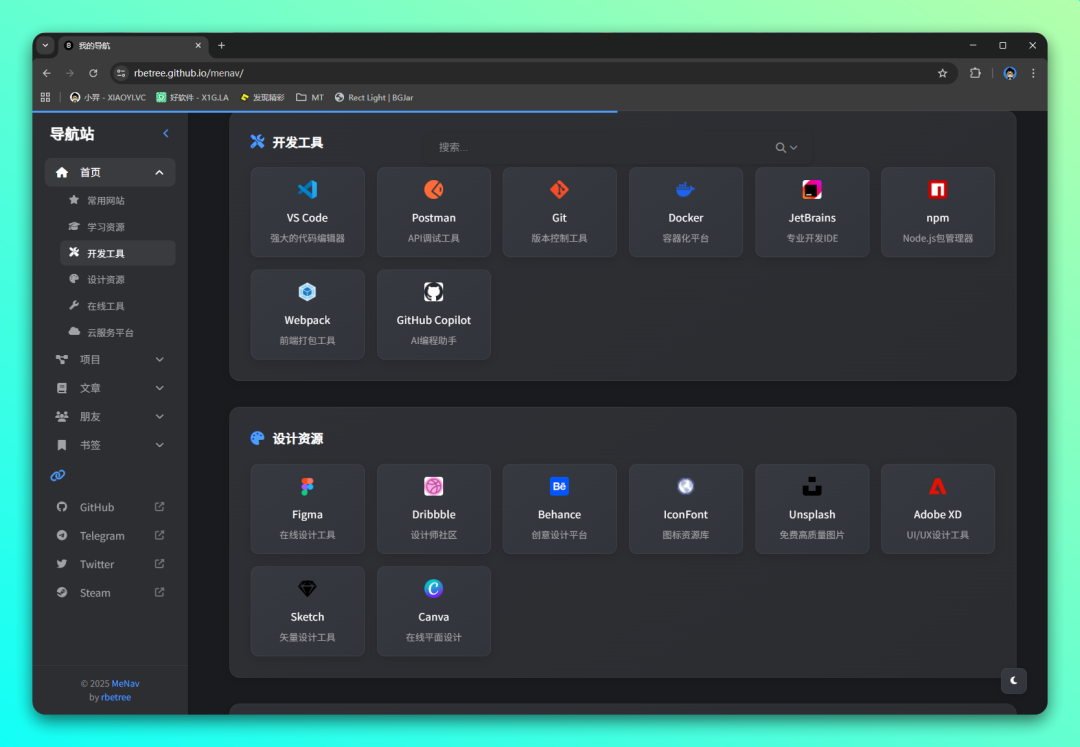Expand the 项目 sidebar section
The image size is (1080, 747).
109,360
